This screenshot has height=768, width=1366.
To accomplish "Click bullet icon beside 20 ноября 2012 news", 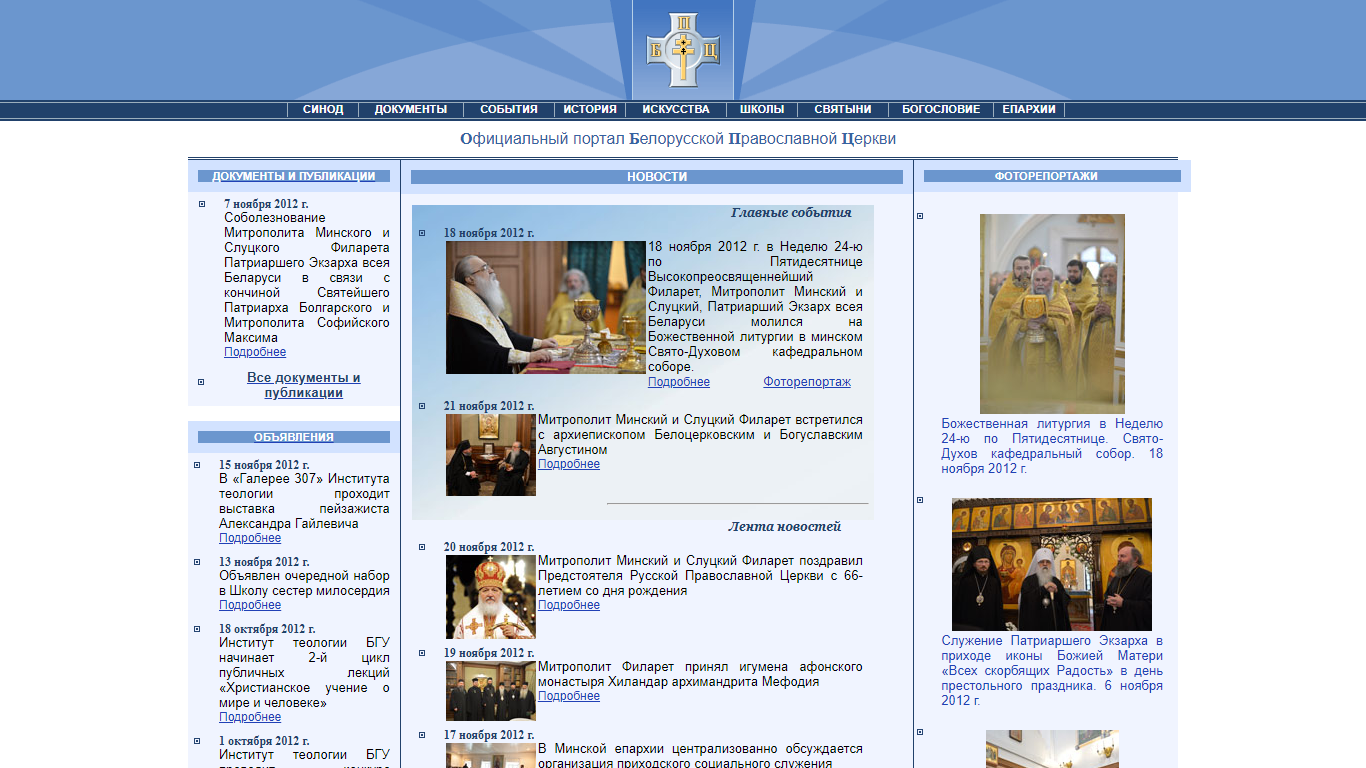I will [421, 547].
